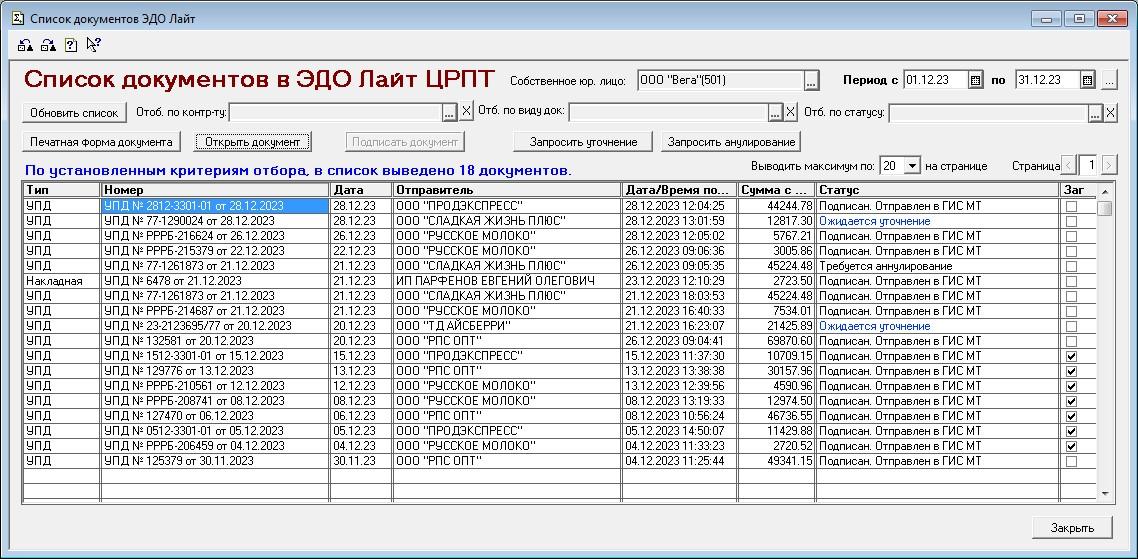Click the Sigma application icon in title bar

click(x=19, y=19)
